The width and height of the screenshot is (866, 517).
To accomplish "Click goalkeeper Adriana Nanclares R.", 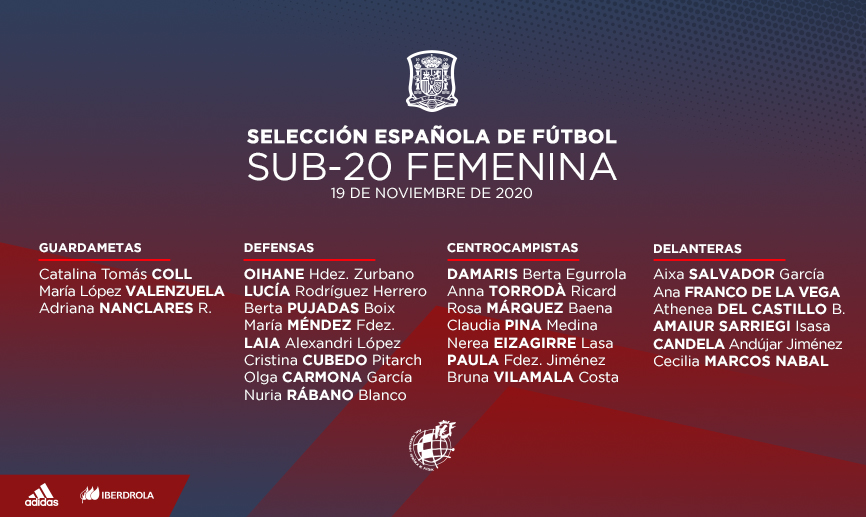I will pyautogui.click(x=125, y=308).
